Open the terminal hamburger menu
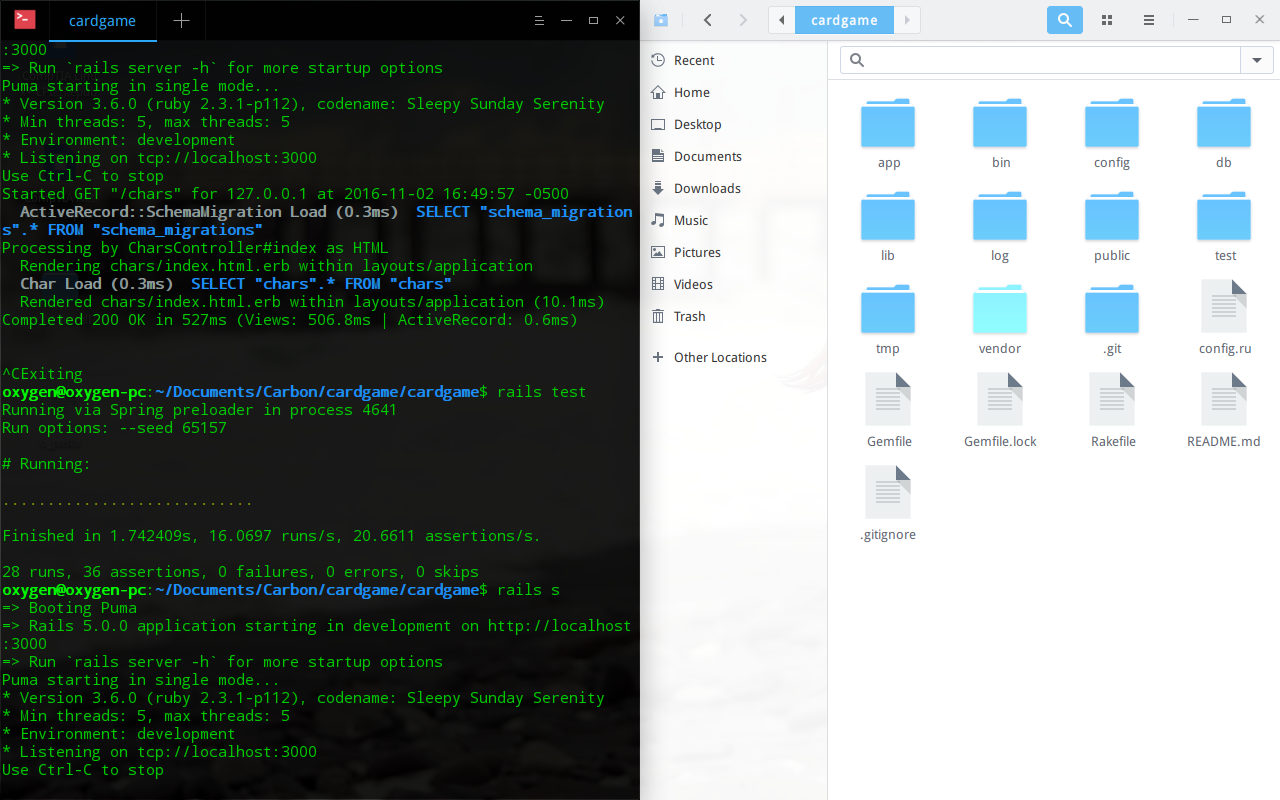1280x800 pixels. [539, 20]
